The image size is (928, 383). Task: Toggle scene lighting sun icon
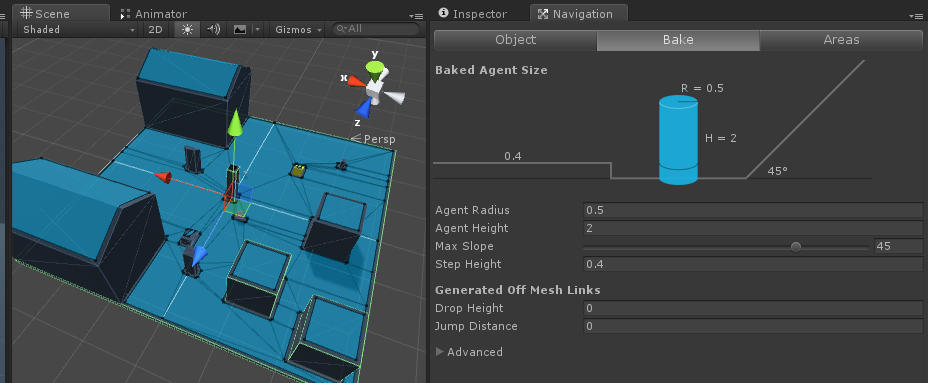(187, 30)
